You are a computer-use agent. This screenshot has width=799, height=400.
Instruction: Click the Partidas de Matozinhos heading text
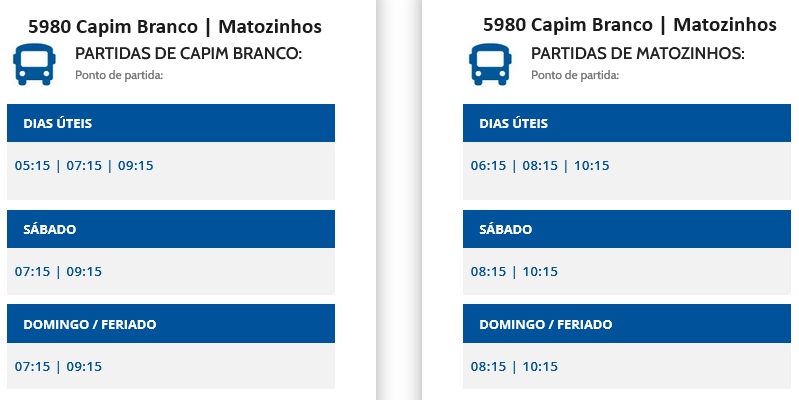(x=637, y=54)
